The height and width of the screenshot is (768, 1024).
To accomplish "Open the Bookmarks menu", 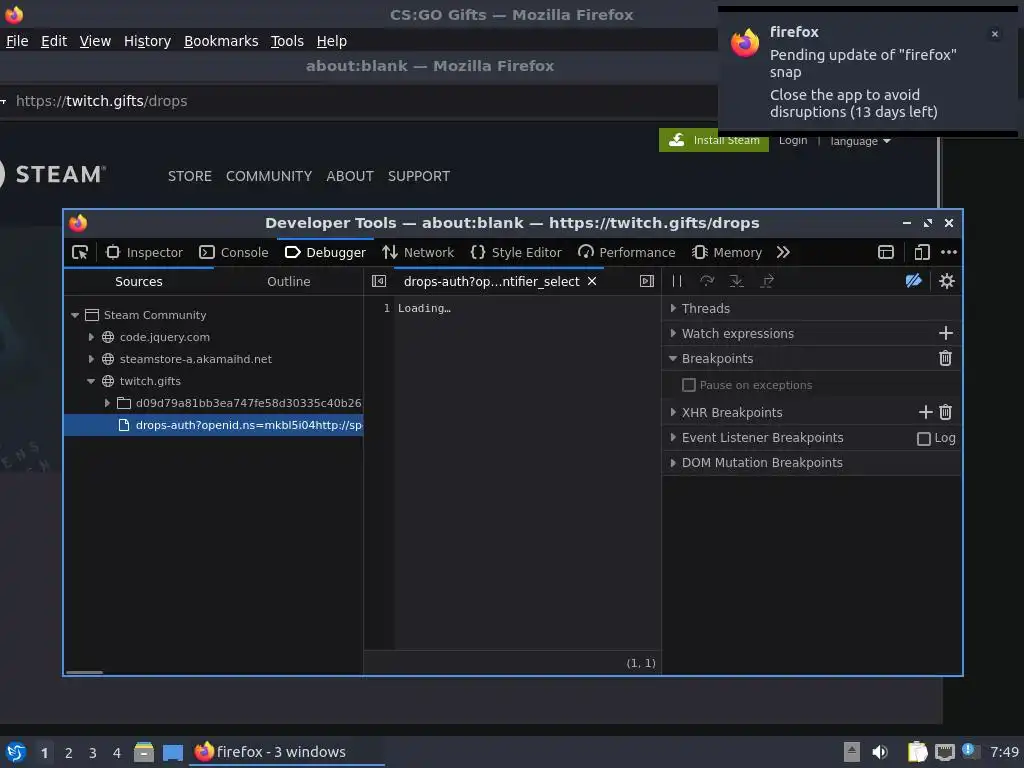I will coord(221,41).
